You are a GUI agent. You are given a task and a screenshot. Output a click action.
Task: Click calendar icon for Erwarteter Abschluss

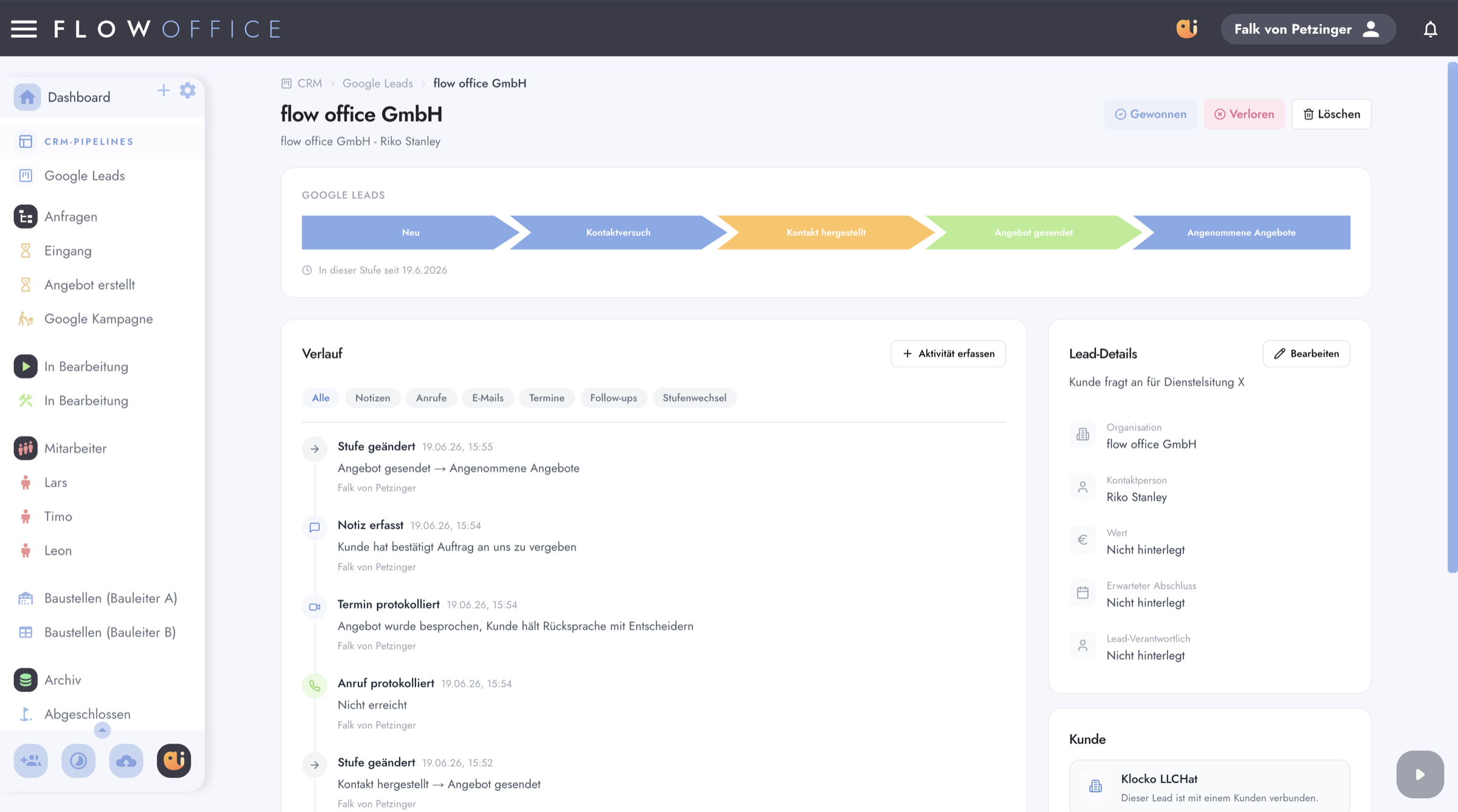coord(1083,593)
